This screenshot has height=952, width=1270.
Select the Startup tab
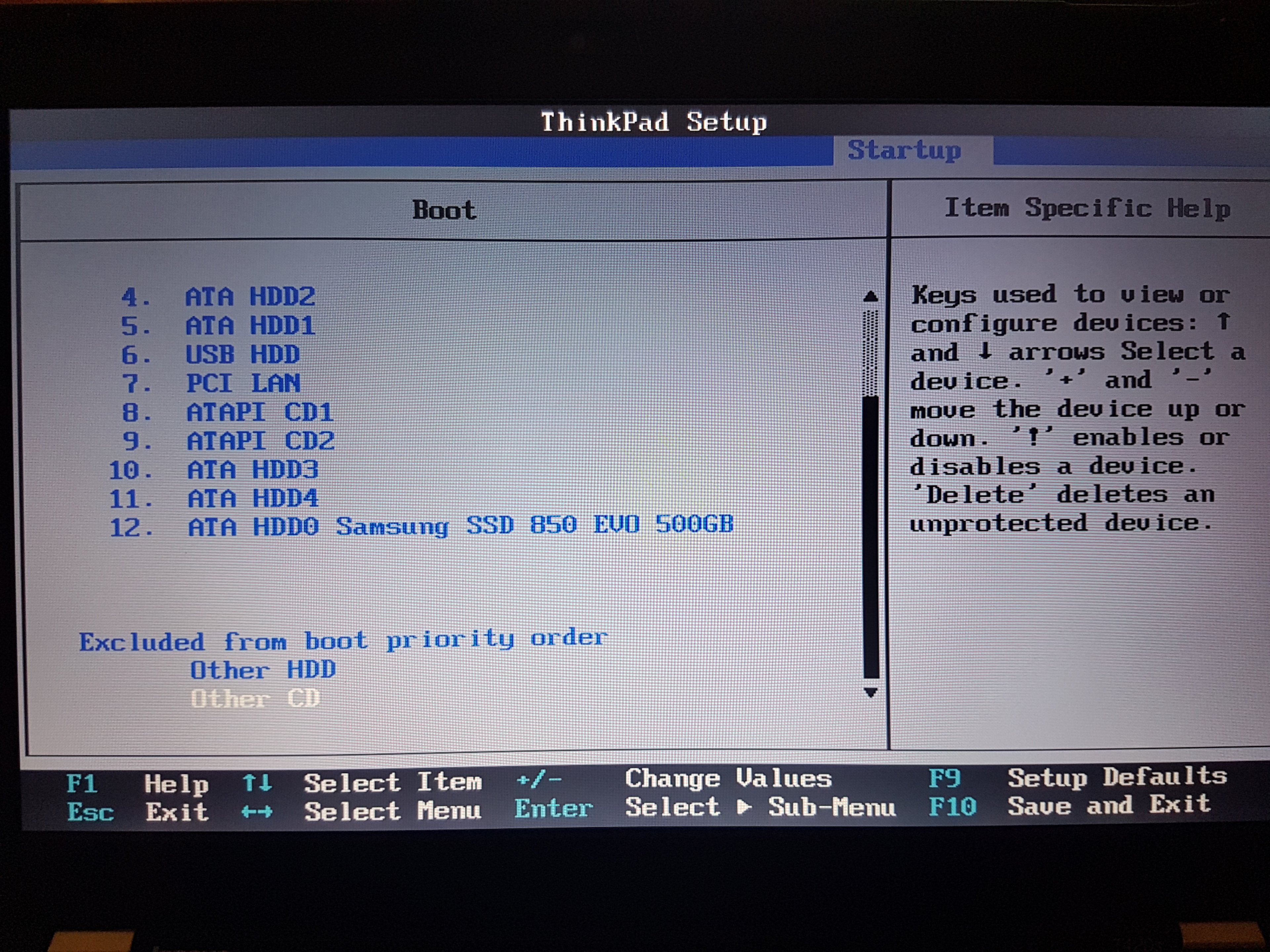pos(904,150)
